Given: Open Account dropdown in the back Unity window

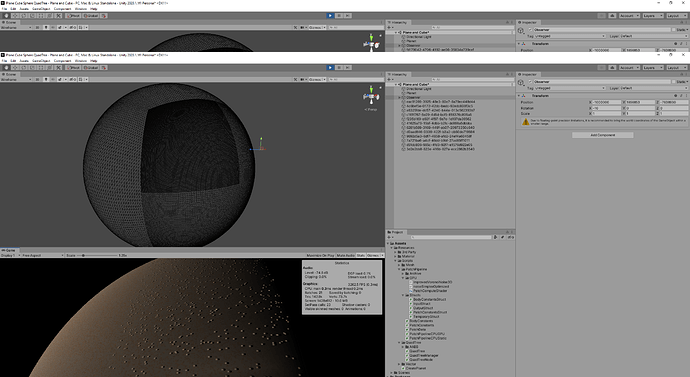Looking at the screenshot, I should pos(629,16).
